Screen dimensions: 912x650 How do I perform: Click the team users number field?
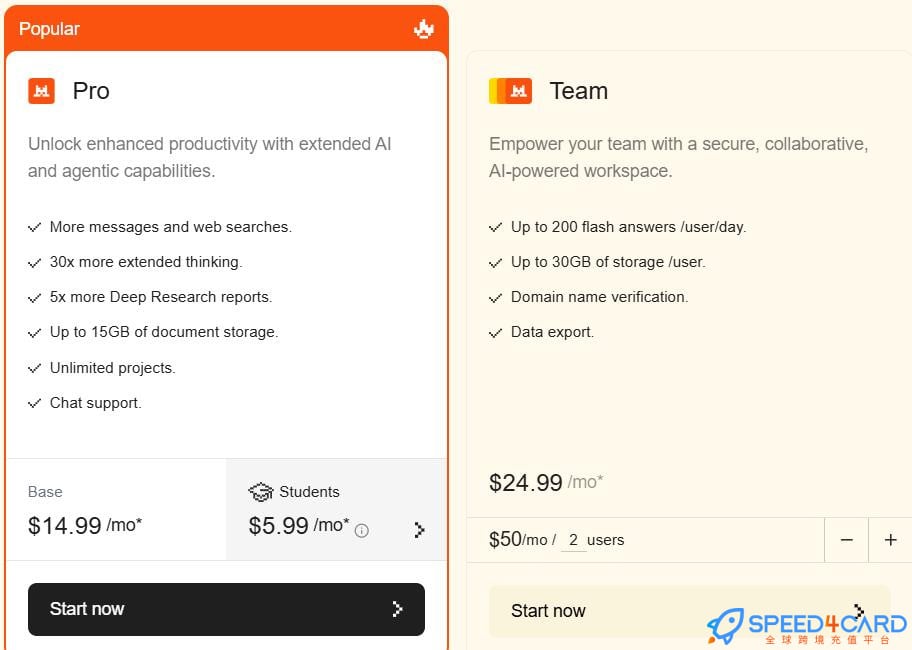[573, 540]
